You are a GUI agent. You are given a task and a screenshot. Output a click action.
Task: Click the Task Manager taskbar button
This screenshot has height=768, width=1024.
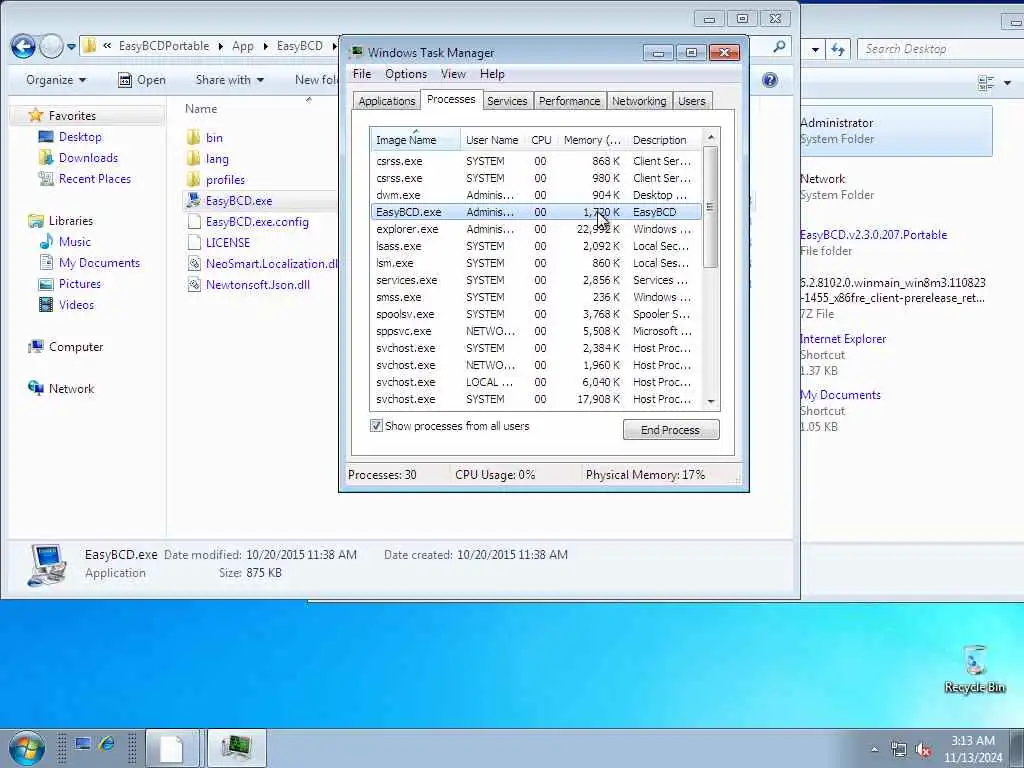pyautogui.click(x=236, y=748)
